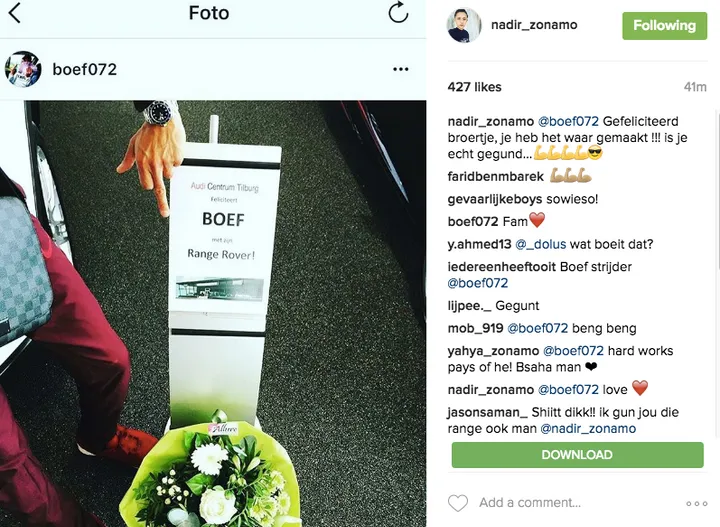
Task: Click the refresh icon beside Foto
Action: (x=398, y=12)
